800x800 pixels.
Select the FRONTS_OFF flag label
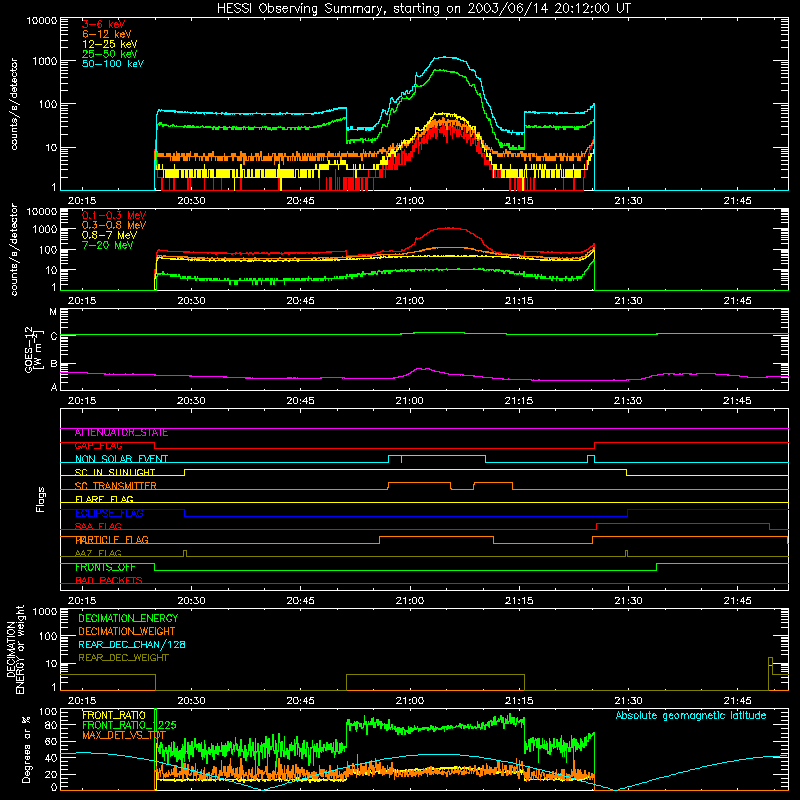click(105, 567)
